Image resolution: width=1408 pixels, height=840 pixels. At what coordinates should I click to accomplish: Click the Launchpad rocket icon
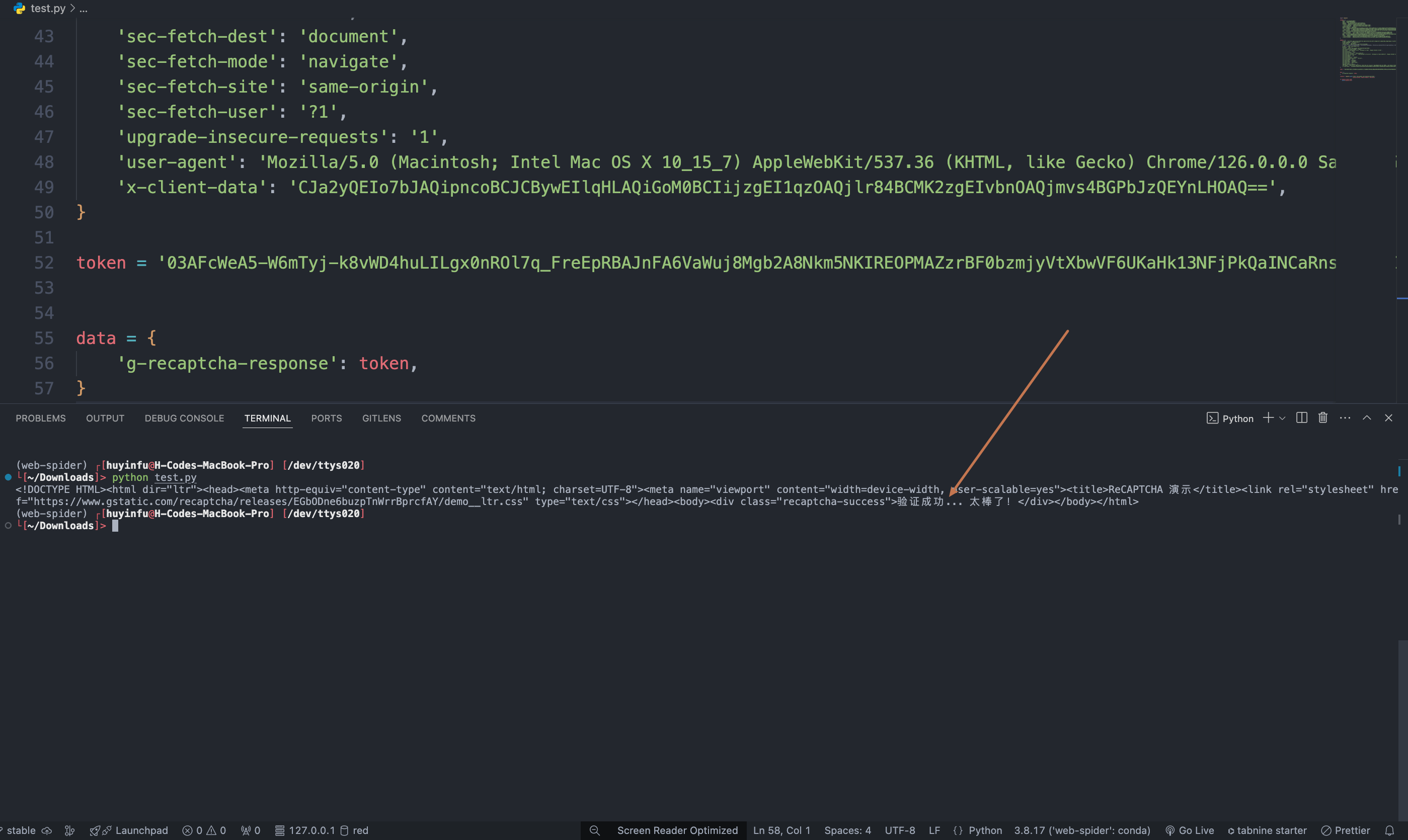point(95,830)
